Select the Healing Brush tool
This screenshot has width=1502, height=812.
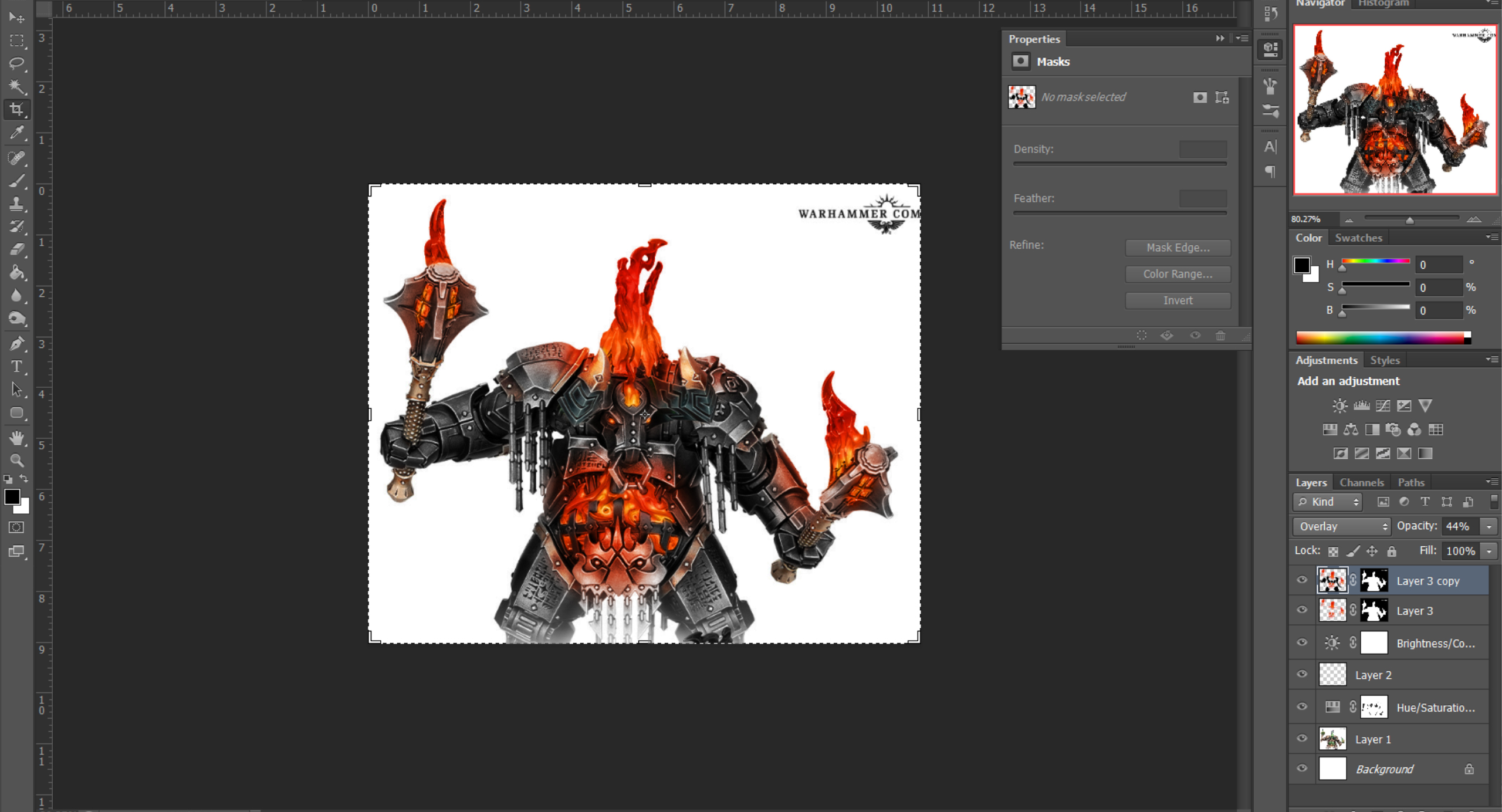pos(16,157)
